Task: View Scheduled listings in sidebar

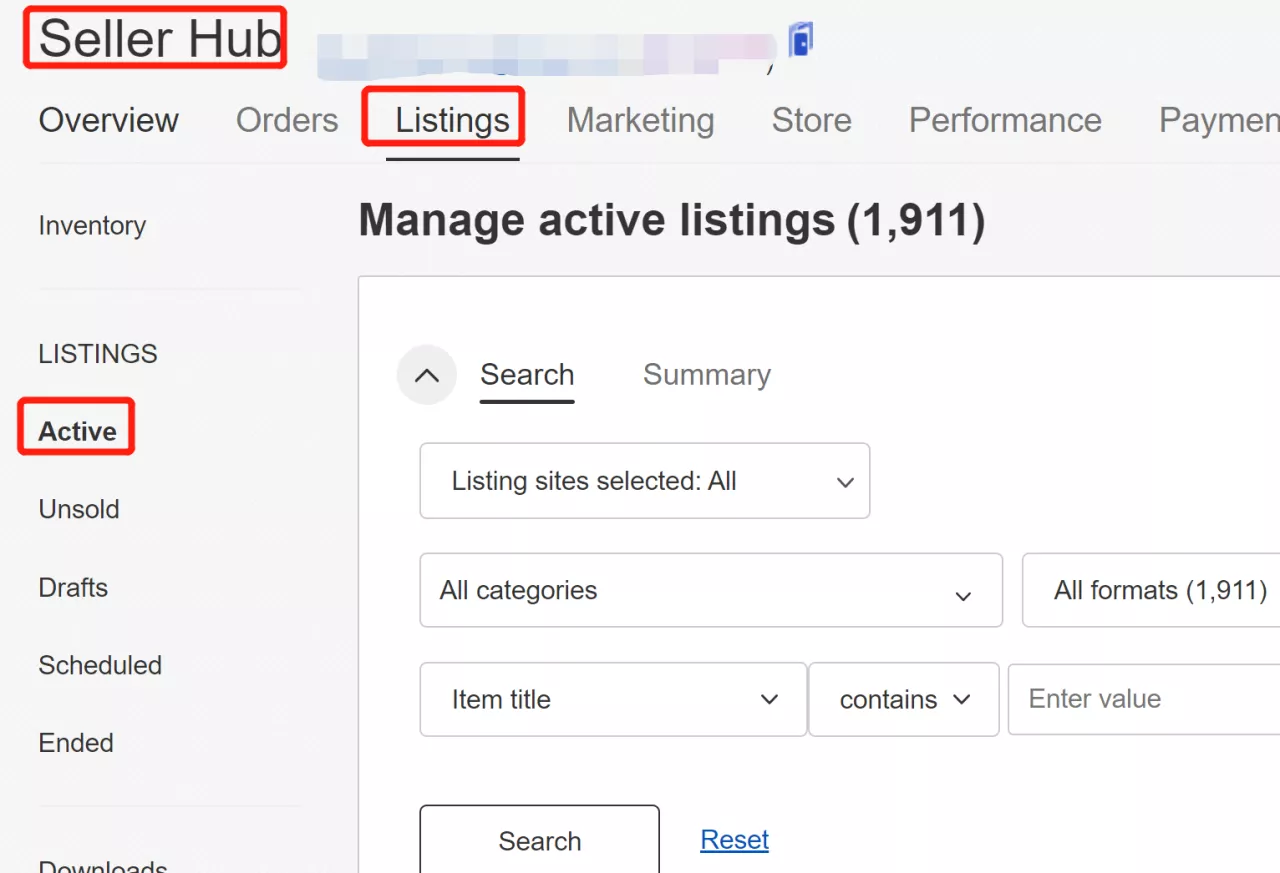Action: [100, 665]
